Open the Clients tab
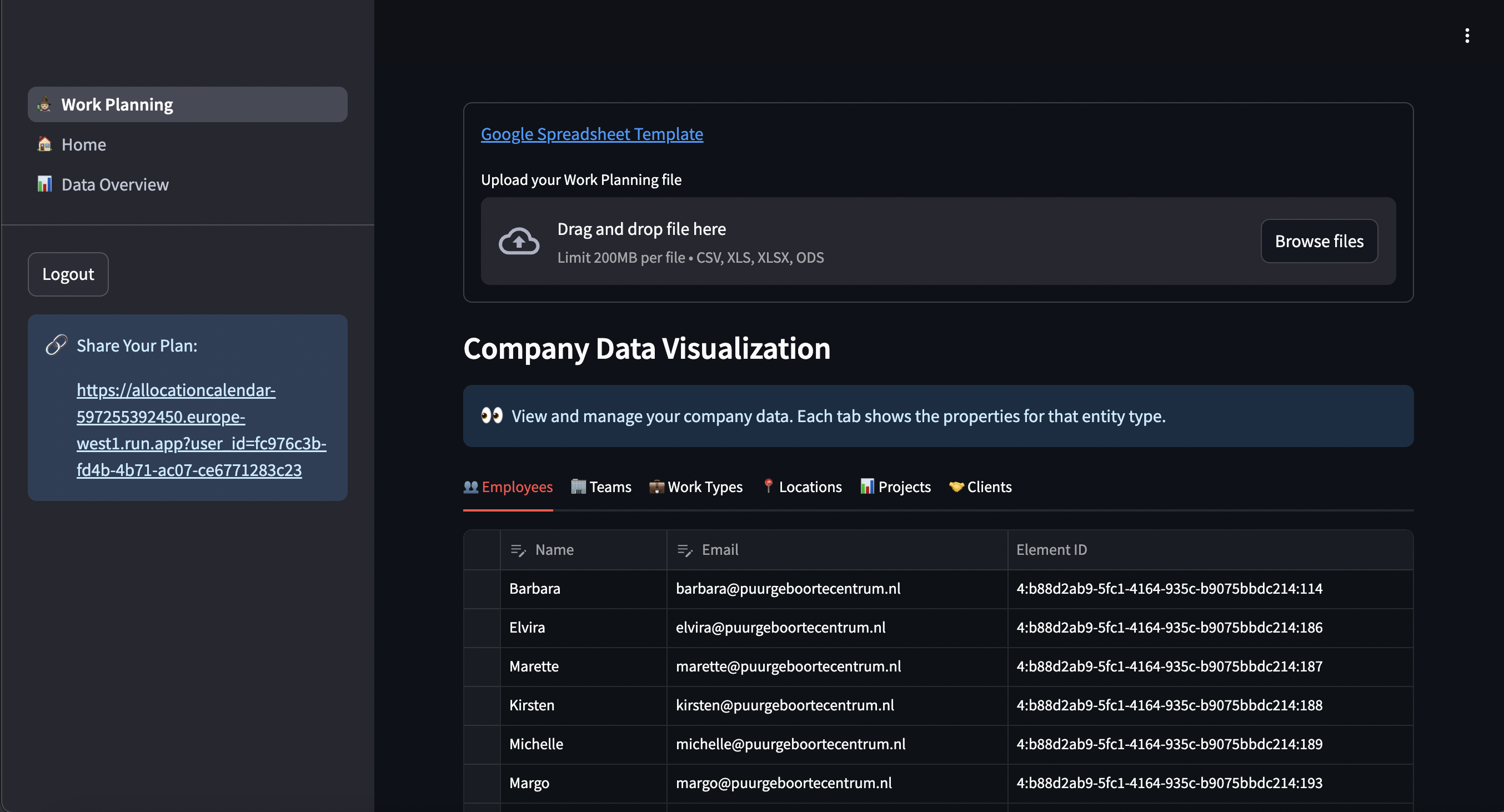Image resolution: width=1504 pixels, height=812 pixels. [x=980, y=487]
